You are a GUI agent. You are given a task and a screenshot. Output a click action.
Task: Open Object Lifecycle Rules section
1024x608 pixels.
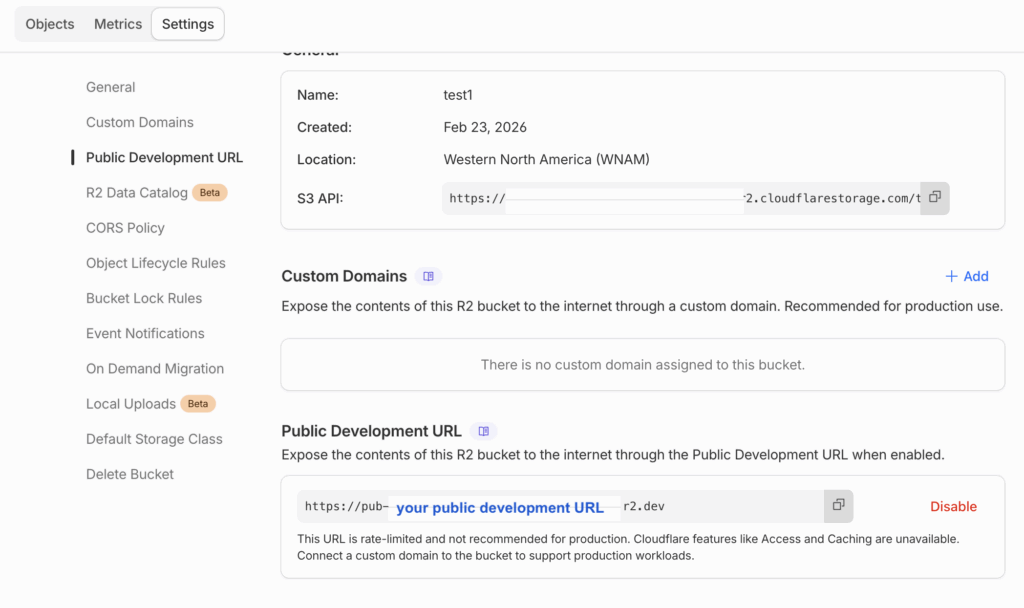tap(155, 263)
